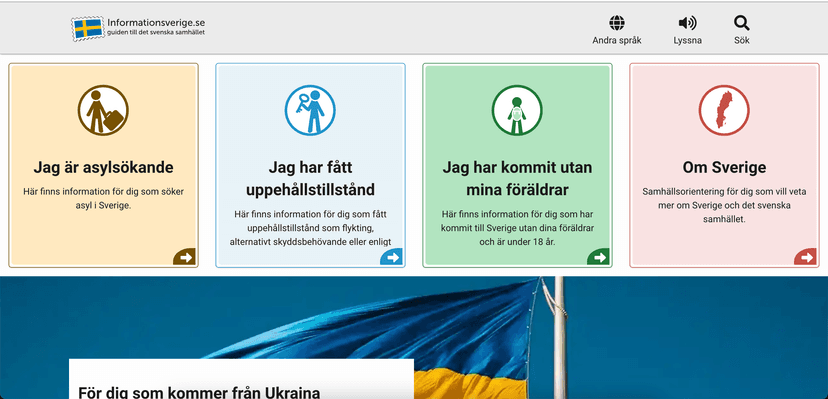This screenshot has height=399, width=828.
Task: Open search via magnifier icon
Action: [x=741, y=23]
